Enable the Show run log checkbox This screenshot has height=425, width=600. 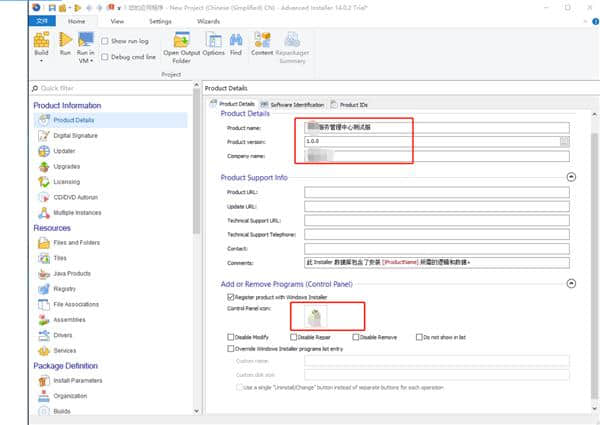106,41
